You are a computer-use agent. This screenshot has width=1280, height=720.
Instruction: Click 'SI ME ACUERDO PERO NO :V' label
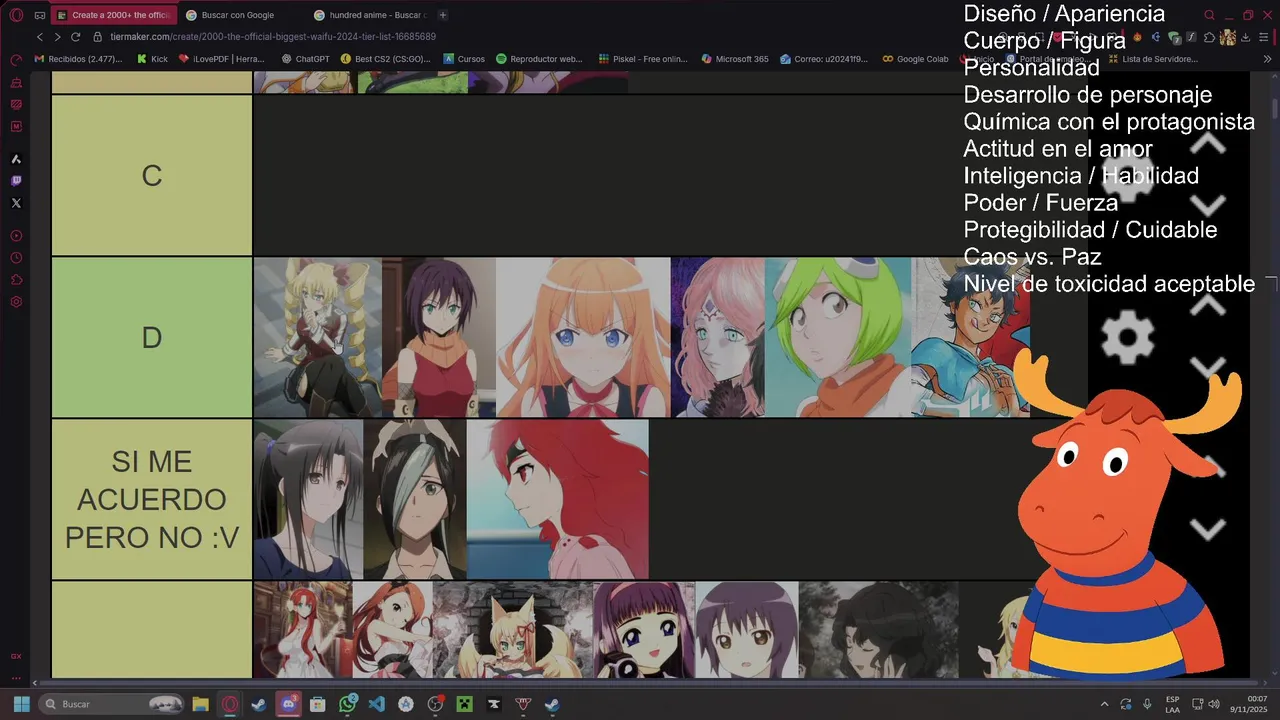coord(152,499)
